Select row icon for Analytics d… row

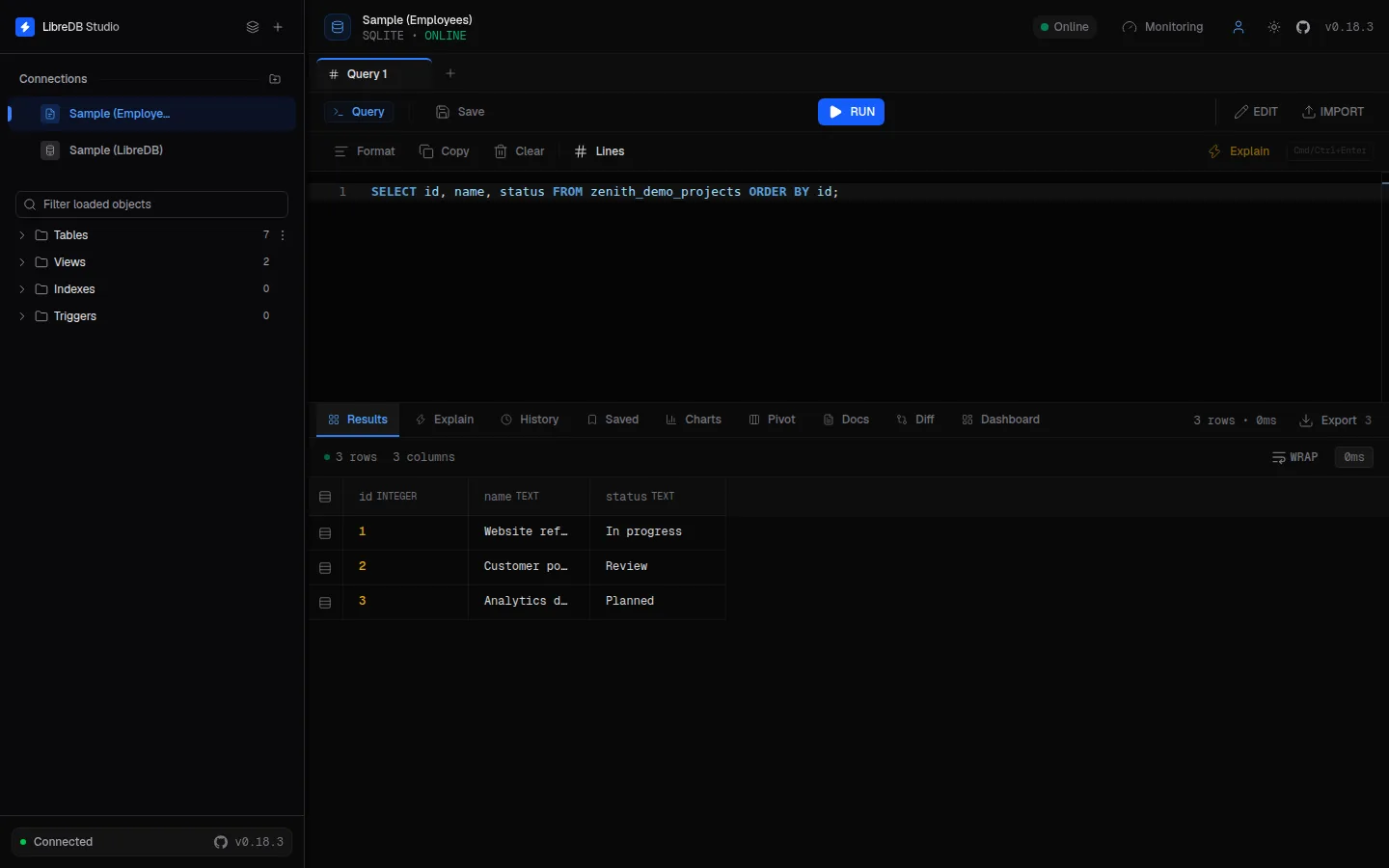(325, 602)
